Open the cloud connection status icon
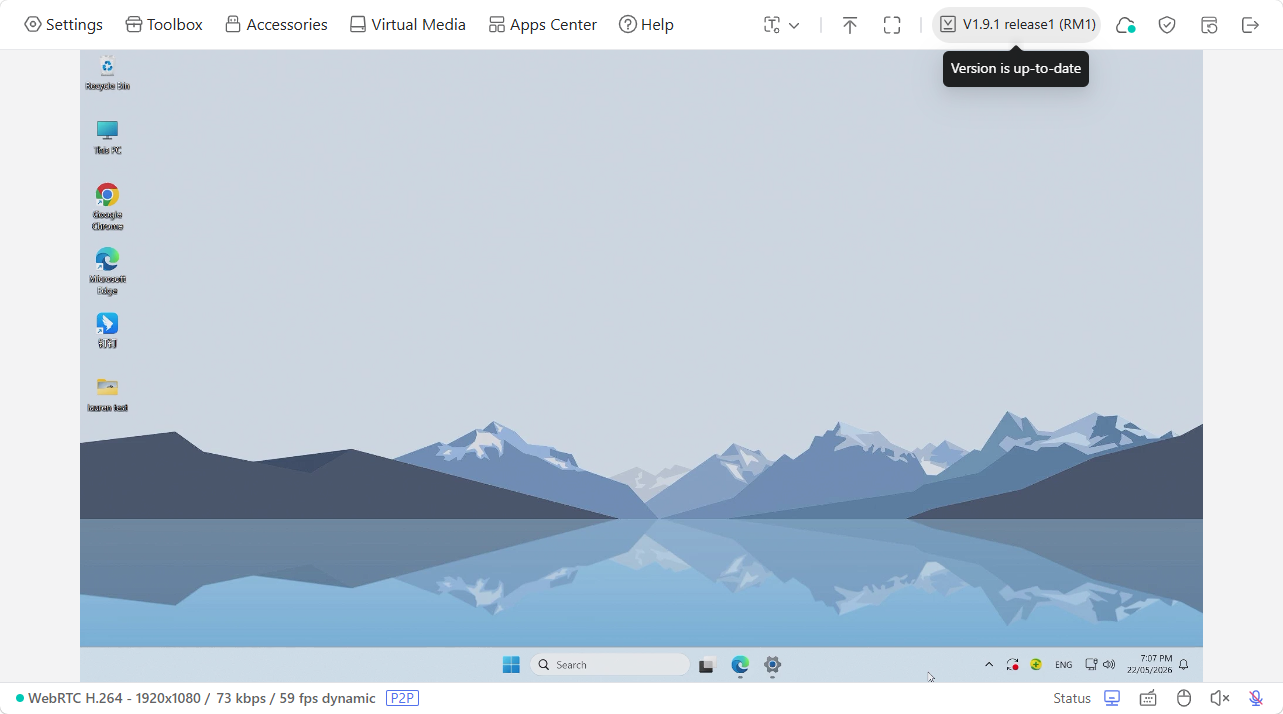This screenshot has width=1283, height=714. tap(1125, 25)
